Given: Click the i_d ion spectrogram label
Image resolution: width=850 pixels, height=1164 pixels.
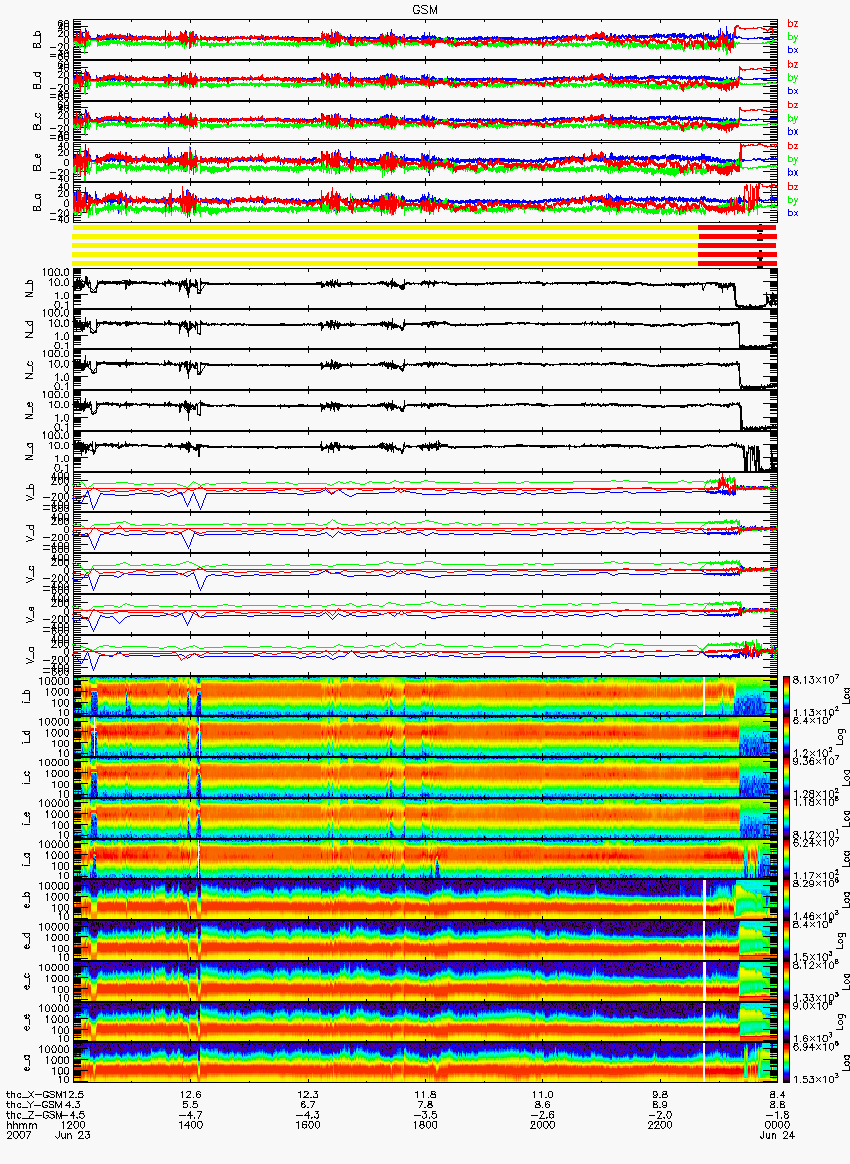Looking at the screenshot, I should [x=27, y=737].
